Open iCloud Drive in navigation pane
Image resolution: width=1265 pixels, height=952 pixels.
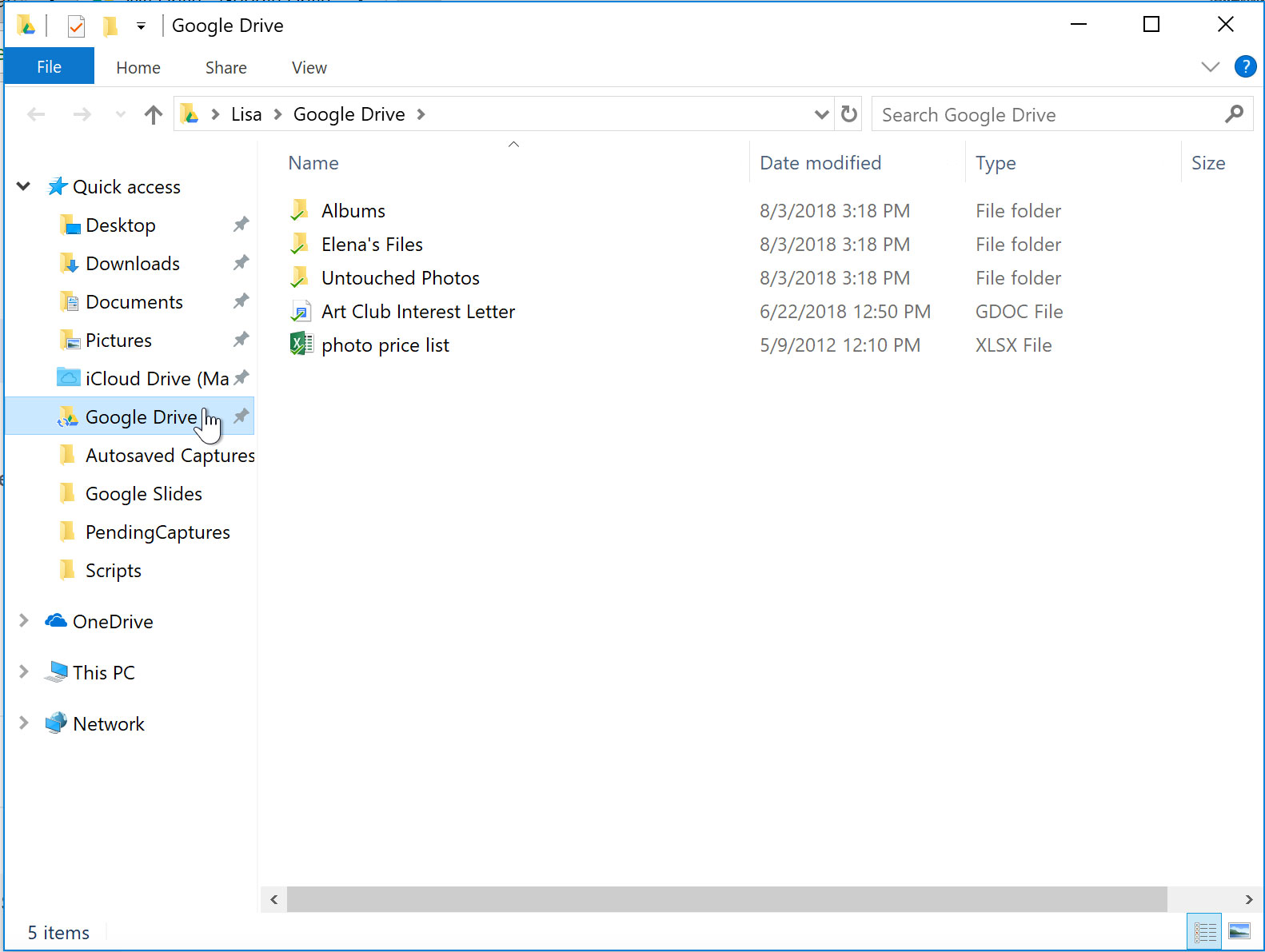click(158, 379)
